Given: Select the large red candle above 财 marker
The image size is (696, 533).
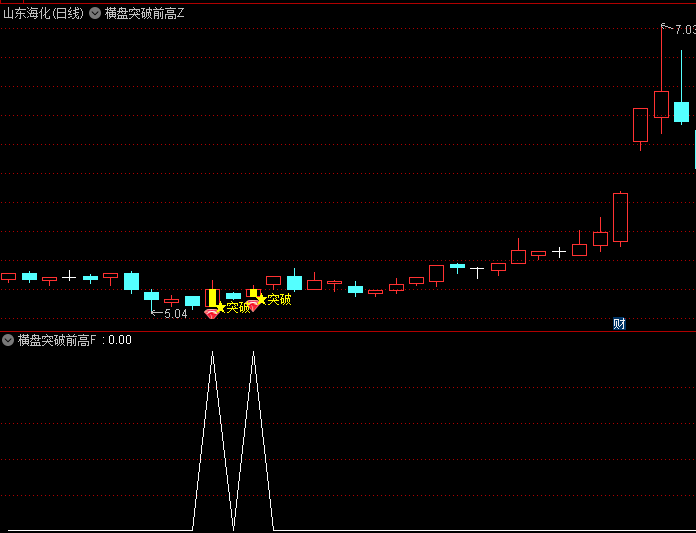Looking at the screenshot, I should pos(621,219).
